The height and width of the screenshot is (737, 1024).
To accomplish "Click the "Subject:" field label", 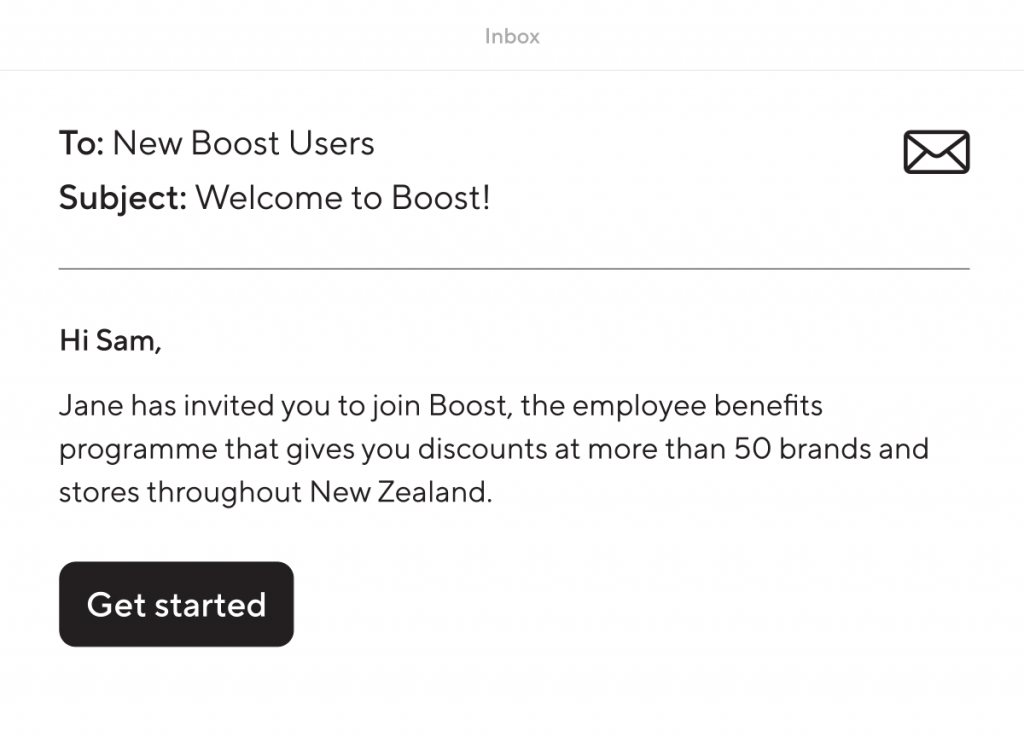I will (123, 198).
